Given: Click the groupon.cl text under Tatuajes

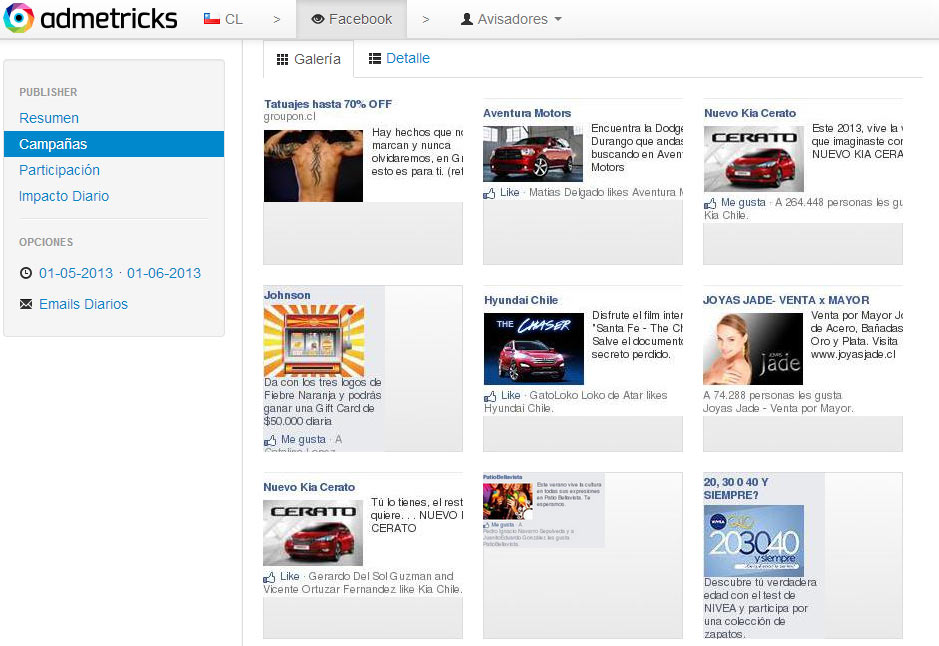Looking at the screenshot, I should (x=290, y=116).
